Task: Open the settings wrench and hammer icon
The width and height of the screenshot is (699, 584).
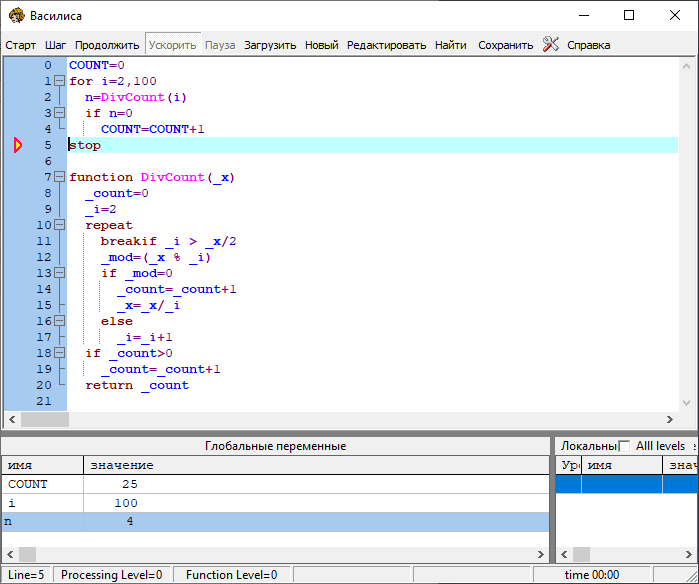Action: (550, 44)
